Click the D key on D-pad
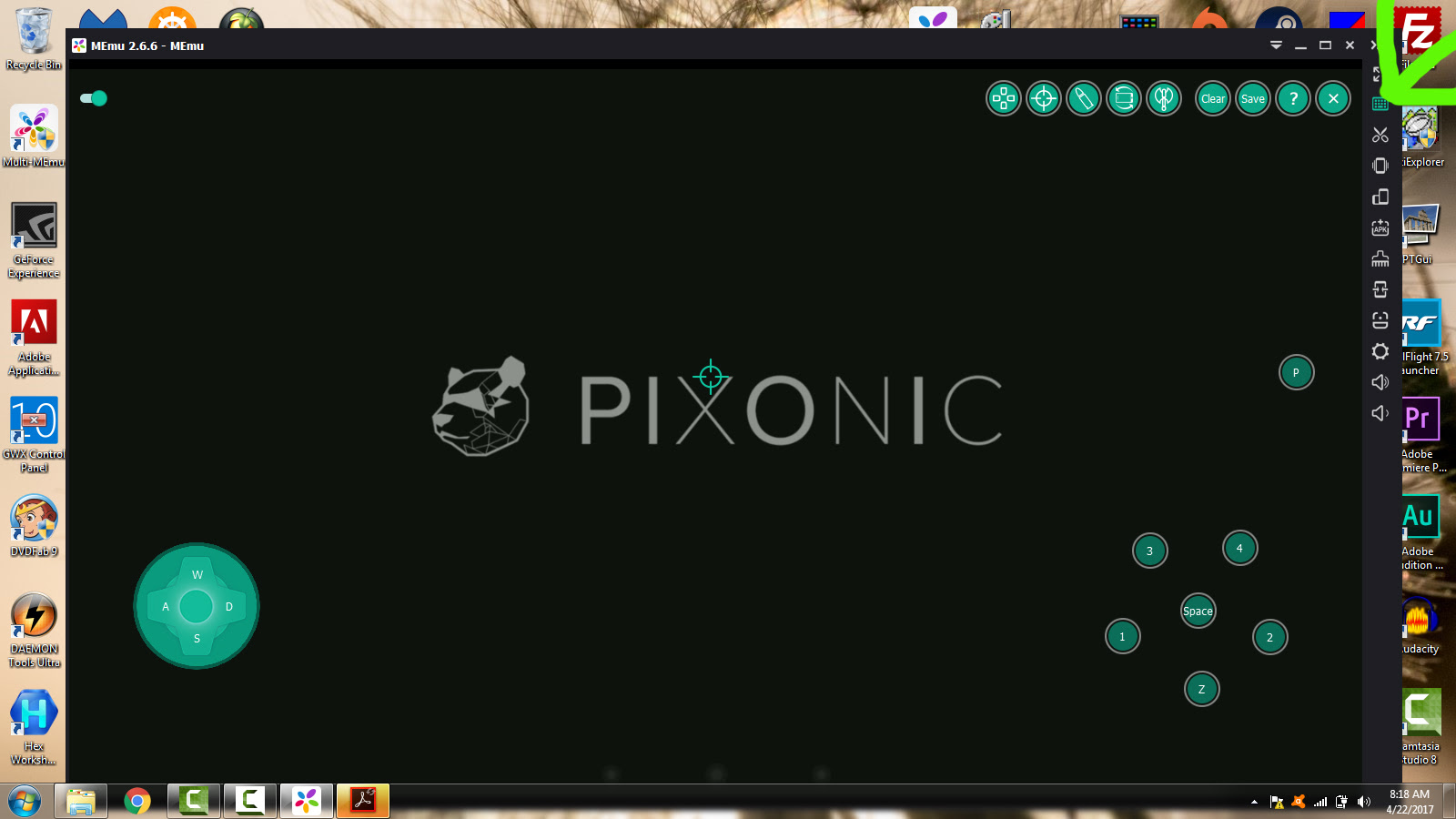The width and height of the screenshot is (1456, 819). [228, 606]
